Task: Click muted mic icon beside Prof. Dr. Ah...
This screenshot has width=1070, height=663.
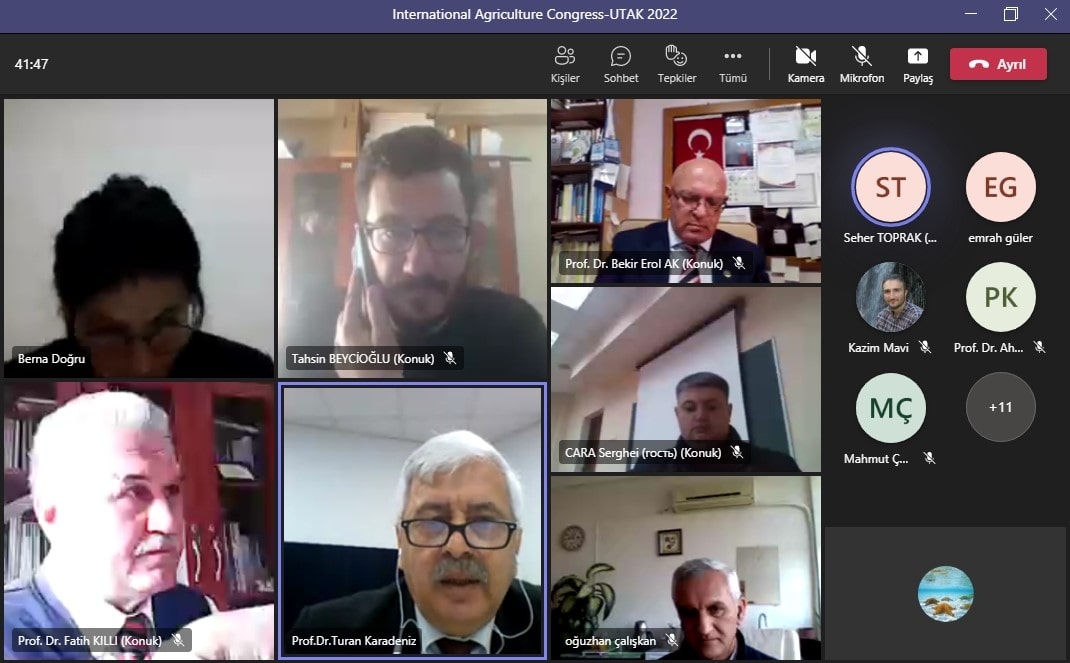Action: (x=1039, y=347)
